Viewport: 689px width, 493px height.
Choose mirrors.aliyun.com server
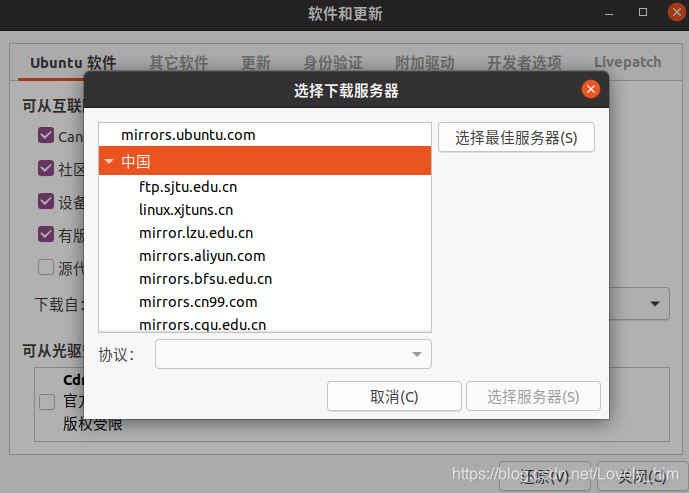coord(265,256)
